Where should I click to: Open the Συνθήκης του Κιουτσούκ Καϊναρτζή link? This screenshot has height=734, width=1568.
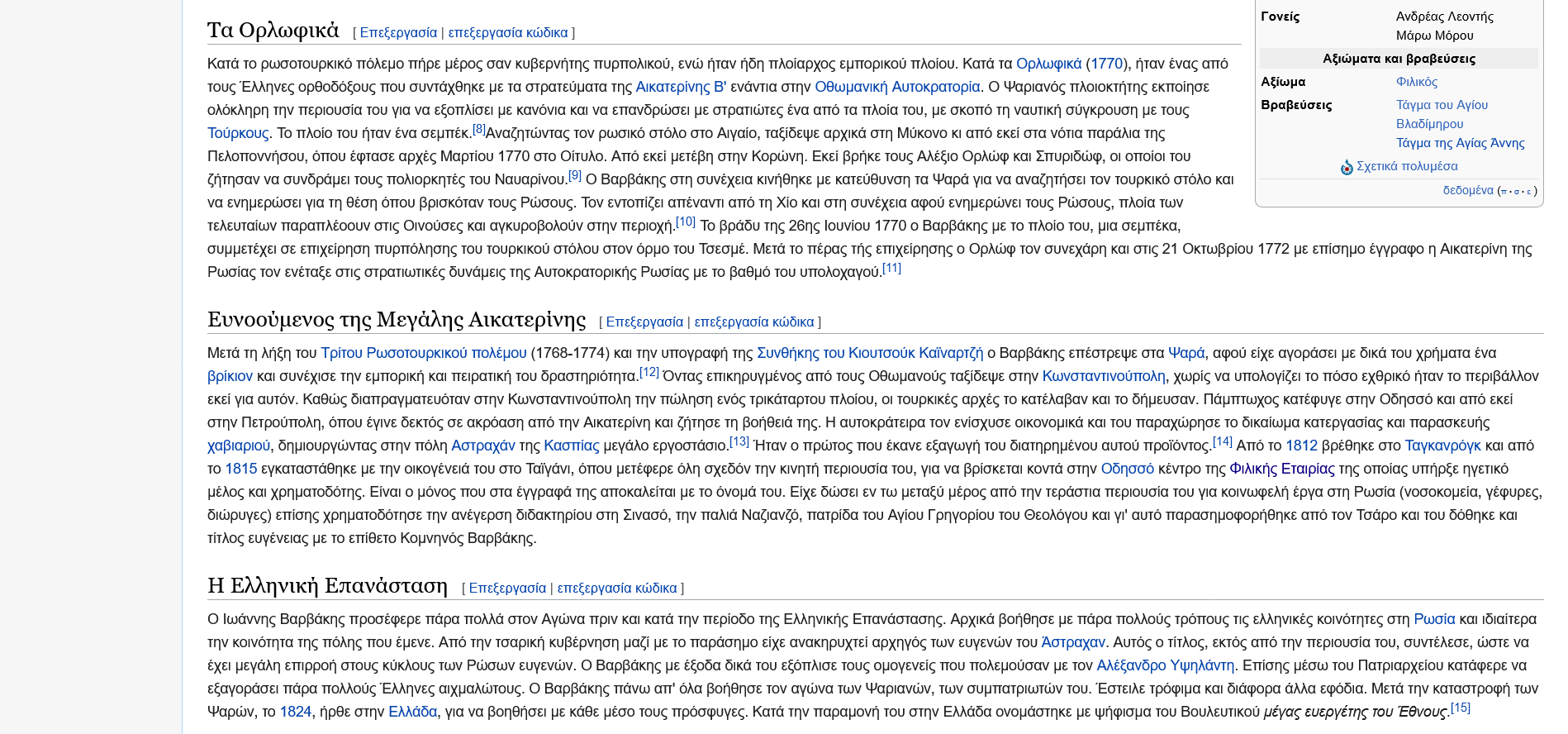click(x=870, y=353)
